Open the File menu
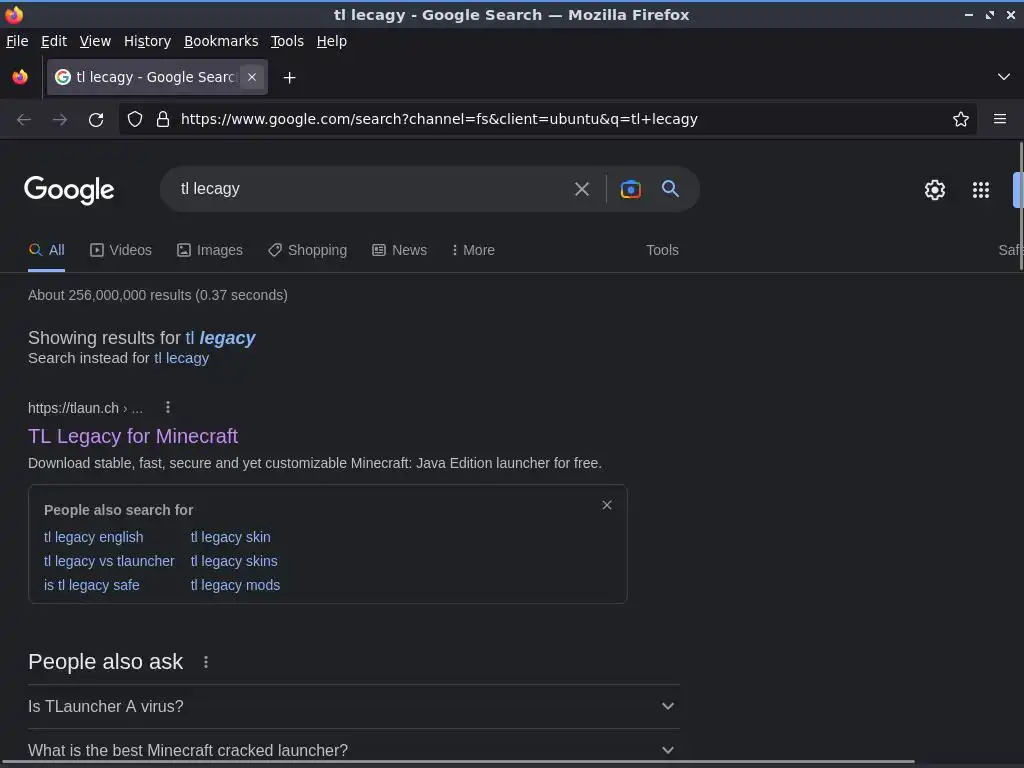The image size is (1024, 768). (x=17, y=41)
